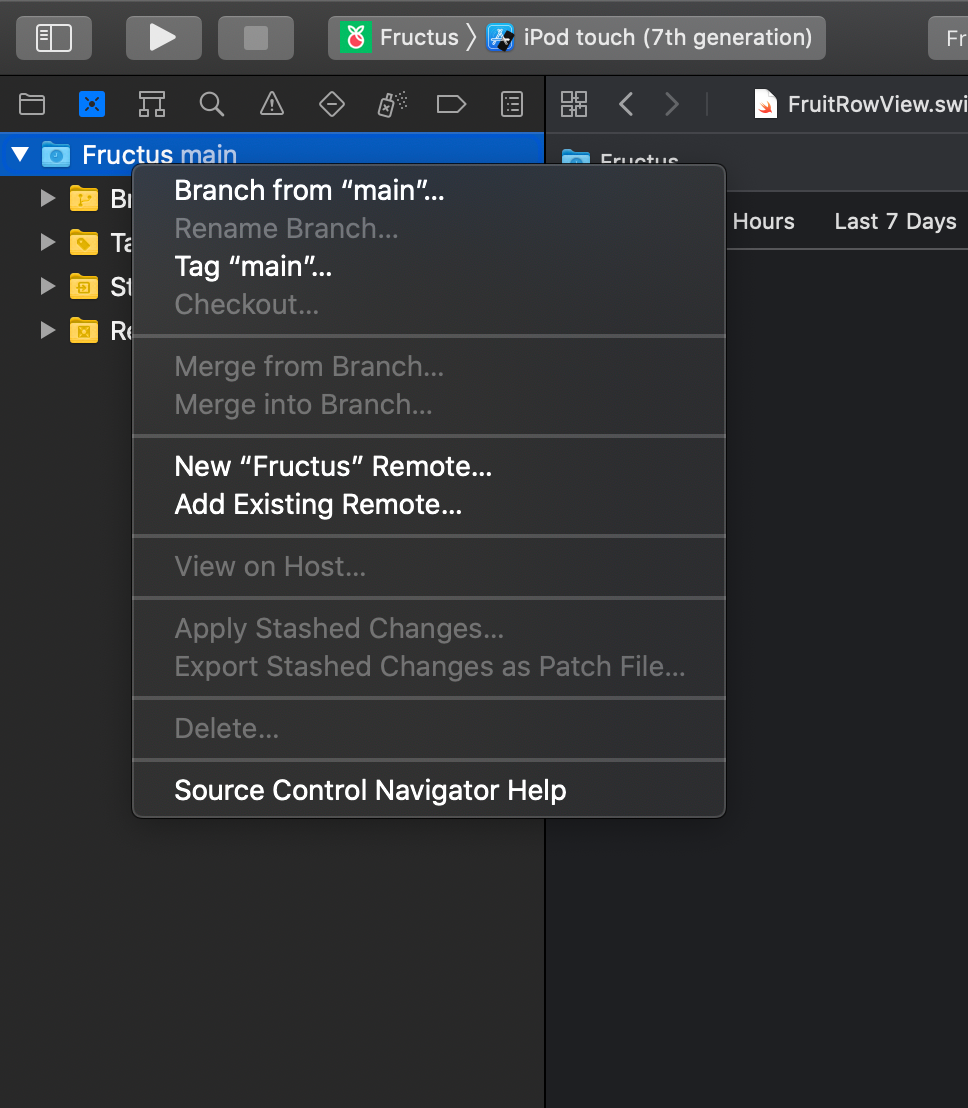This screenshot has width=968, height=1108.
Task: Expand the Stashed Changes folder
Action: coord(47,286)
